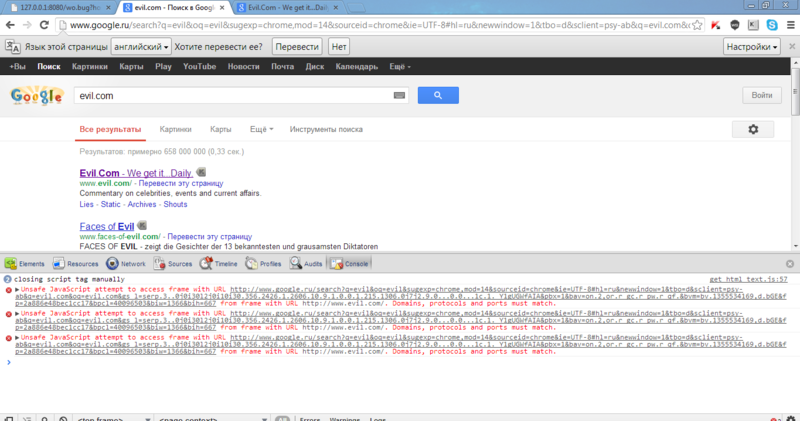Open the DevTools Timeline panel
800x421 pixels.
218,263
